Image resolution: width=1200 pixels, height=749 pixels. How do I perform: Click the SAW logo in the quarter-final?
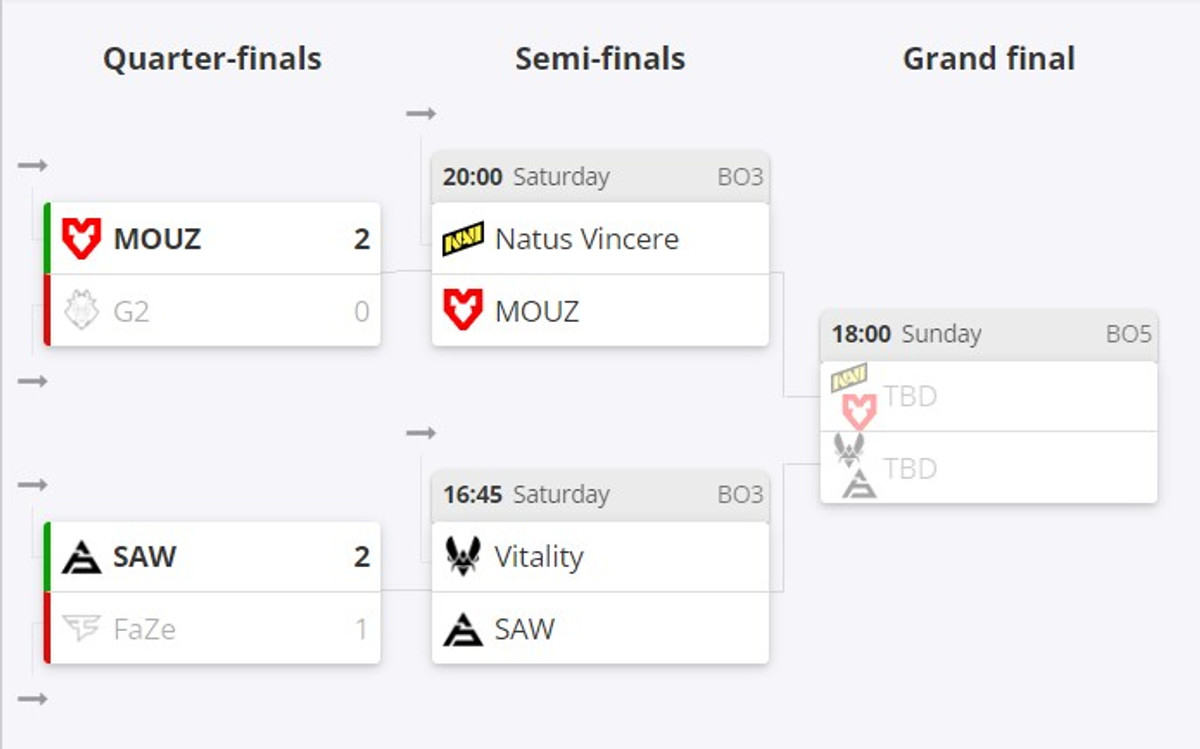coord(81,557)
